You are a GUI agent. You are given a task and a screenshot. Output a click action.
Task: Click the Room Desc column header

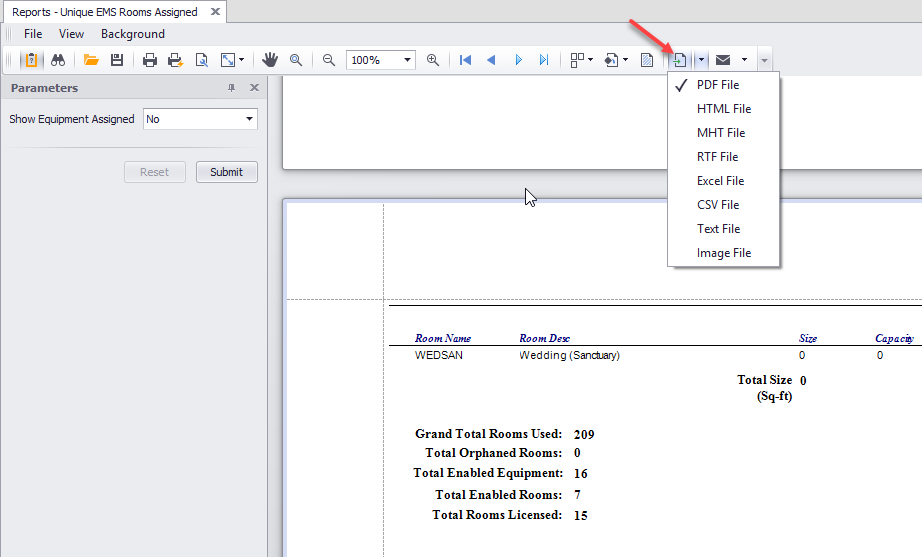pyautogui.click(x=544, y=338)
